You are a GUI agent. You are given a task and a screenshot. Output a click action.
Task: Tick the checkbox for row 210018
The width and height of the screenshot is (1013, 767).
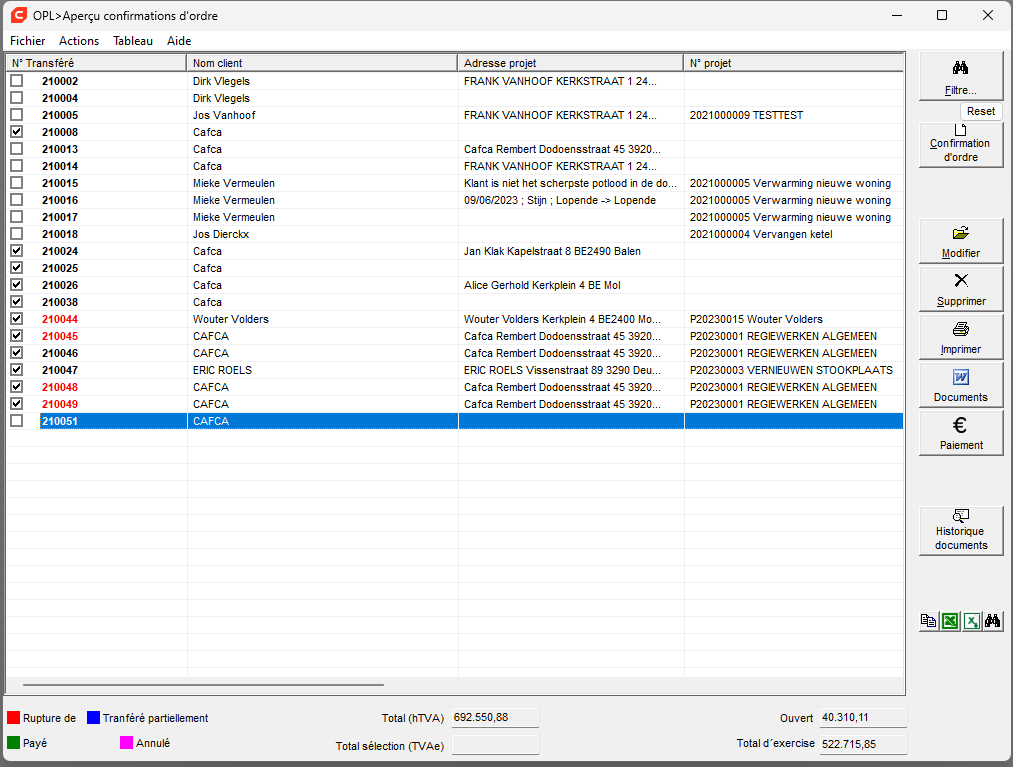[17, 234]
